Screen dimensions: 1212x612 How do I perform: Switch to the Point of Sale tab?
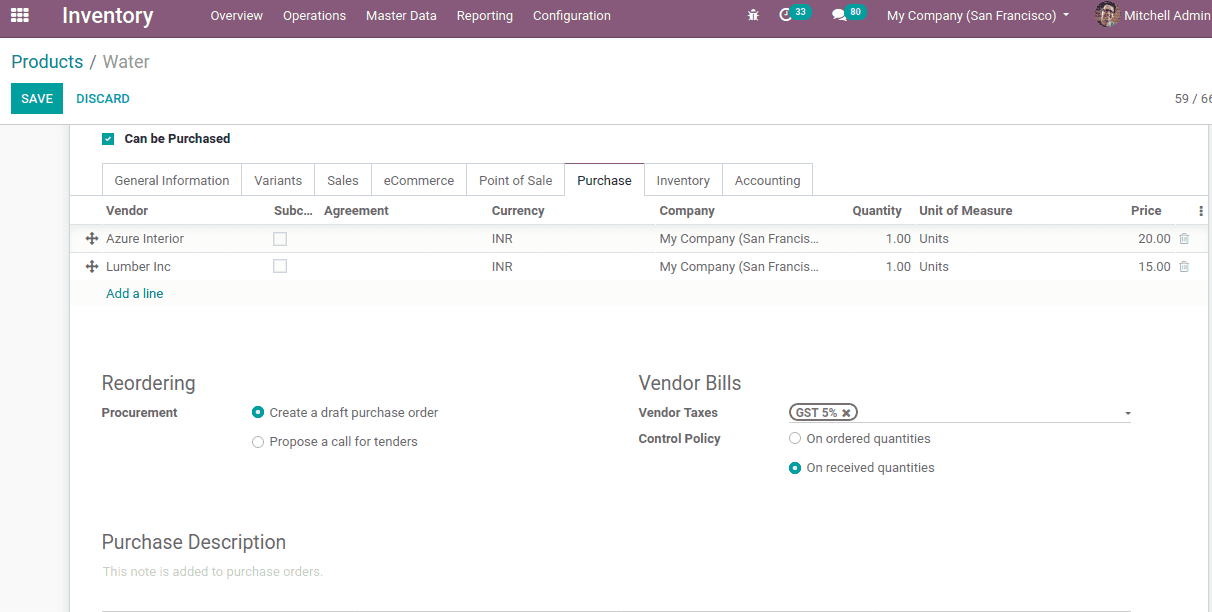[x=515, y=180]
